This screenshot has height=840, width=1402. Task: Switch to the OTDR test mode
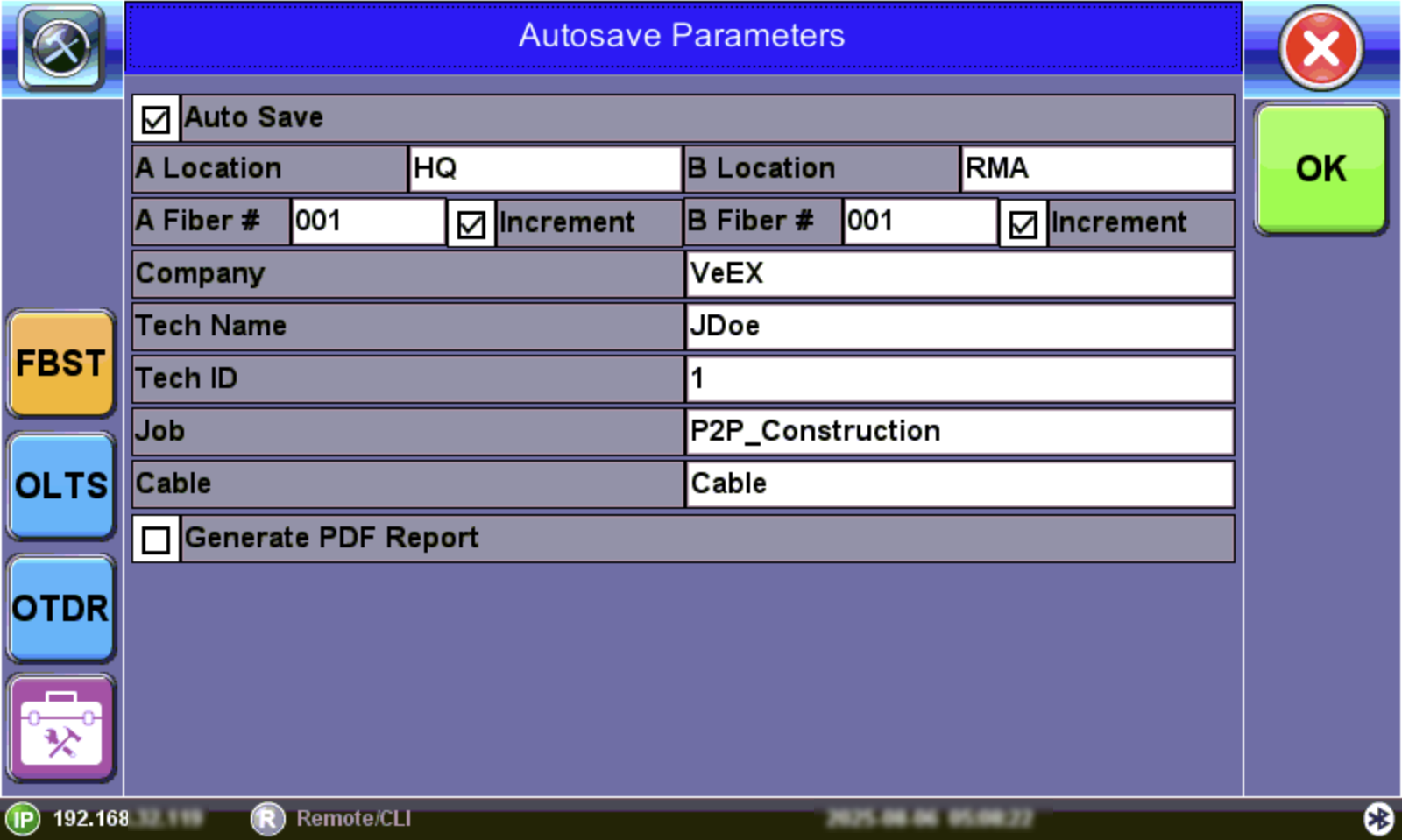60,609
